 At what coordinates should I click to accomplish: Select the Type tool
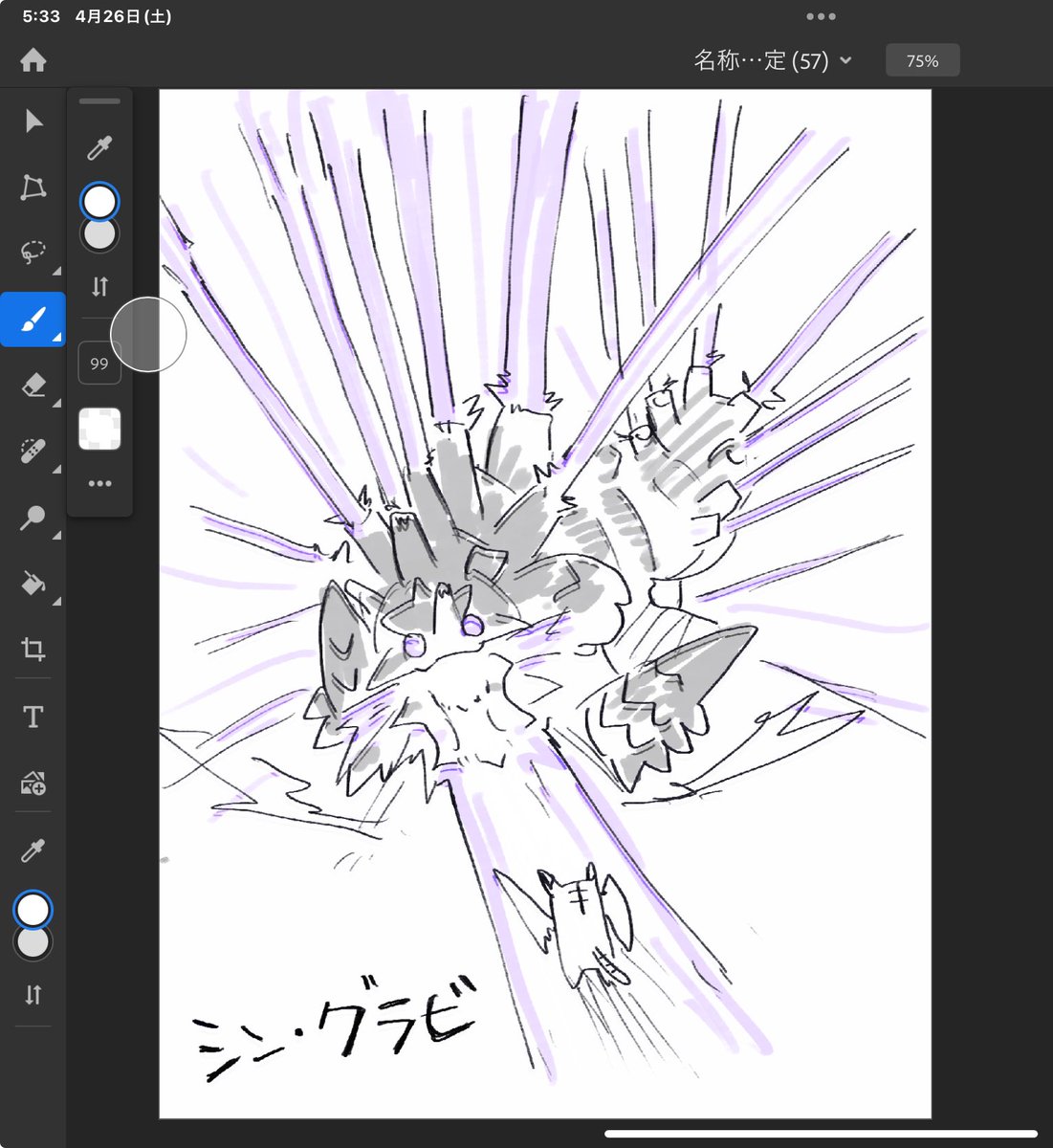[x=33, y=717]
